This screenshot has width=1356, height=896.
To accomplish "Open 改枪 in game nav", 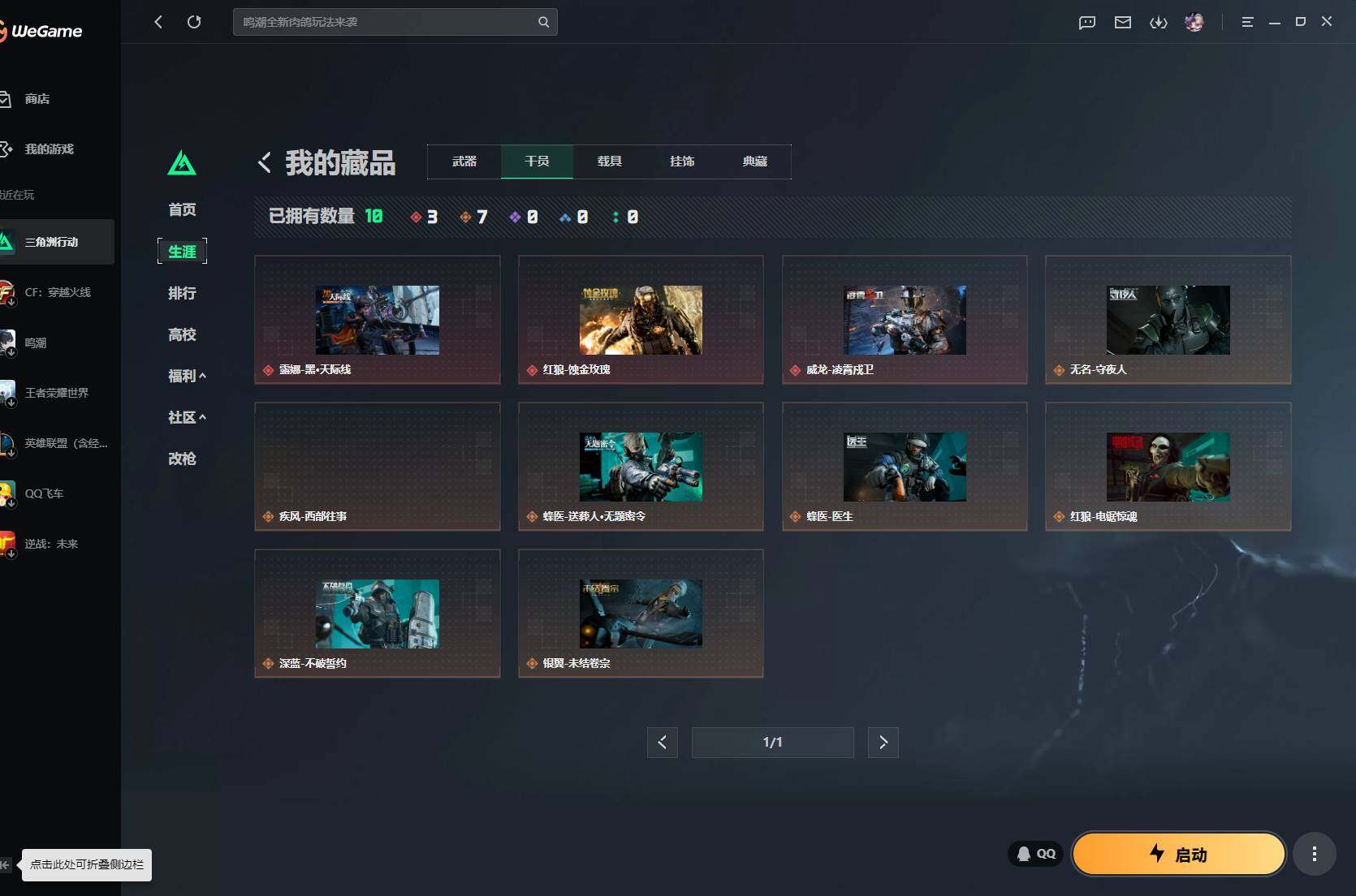I will click(182, 459).
